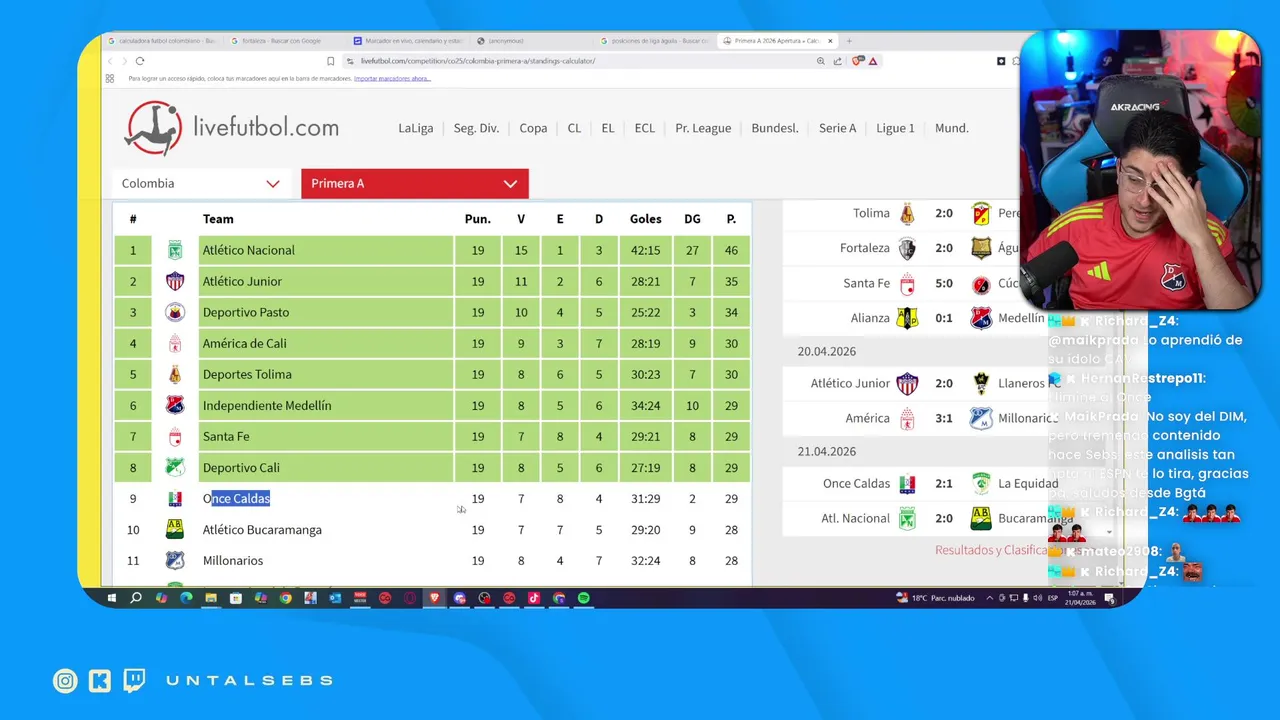Click Importar marcadores ahora link

(x=392, y=78)
